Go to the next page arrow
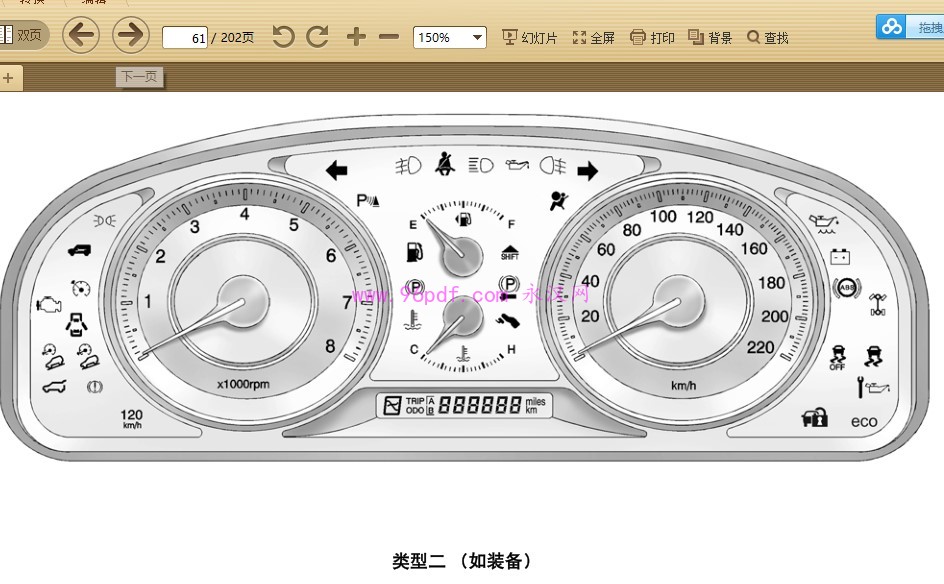 [x=130, y=36]
